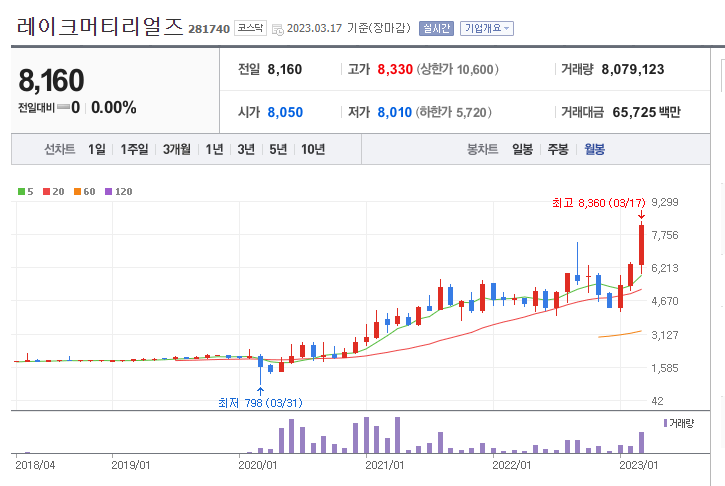Click the 저가 value 8,010
The width and height of the screenshot is (725, 486).
click(x=394, y=112)
